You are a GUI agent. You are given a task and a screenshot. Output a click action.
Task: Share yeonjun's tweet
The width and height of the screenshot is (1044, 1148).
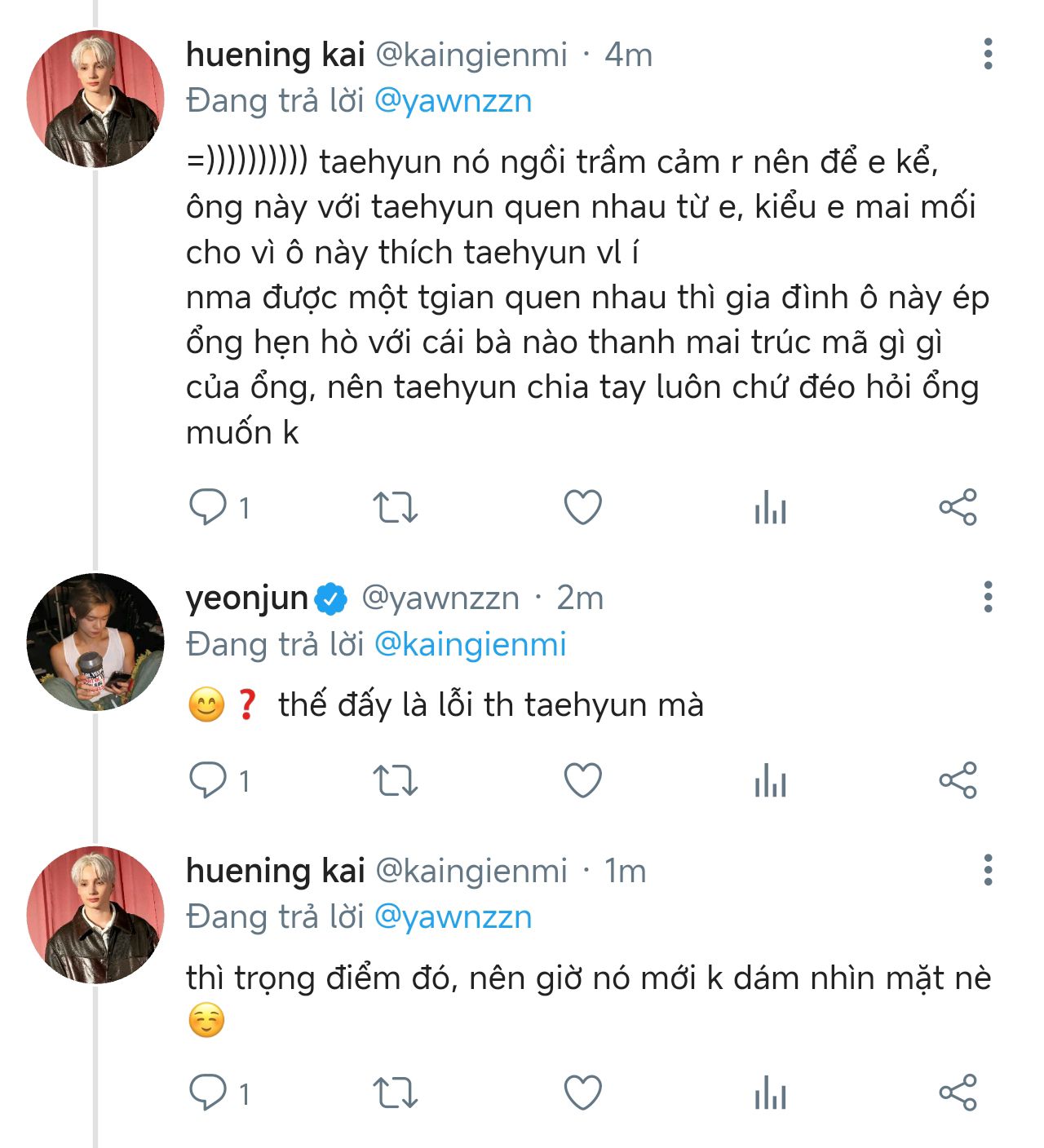pyautogui.click(x=958, y=780)
